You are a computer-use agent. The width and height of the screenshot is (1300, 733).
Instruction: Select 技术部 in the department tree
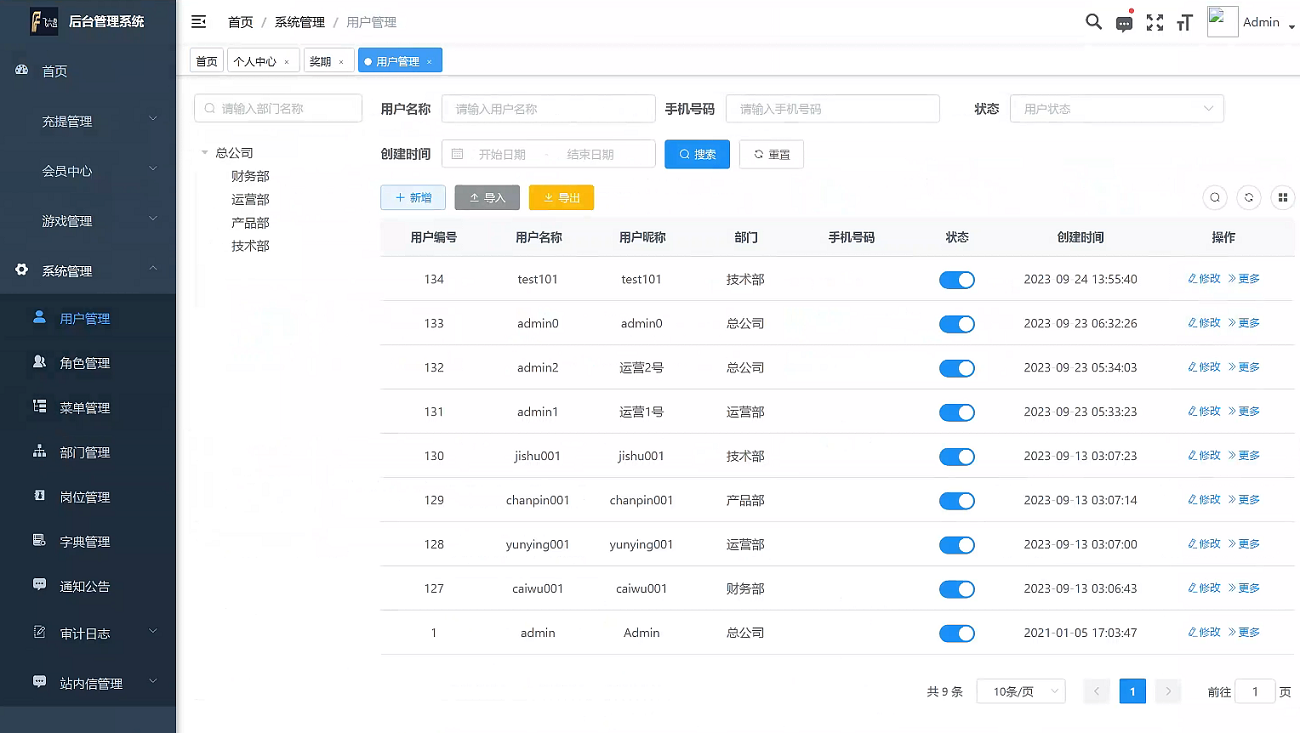click(x=250, y=246)
